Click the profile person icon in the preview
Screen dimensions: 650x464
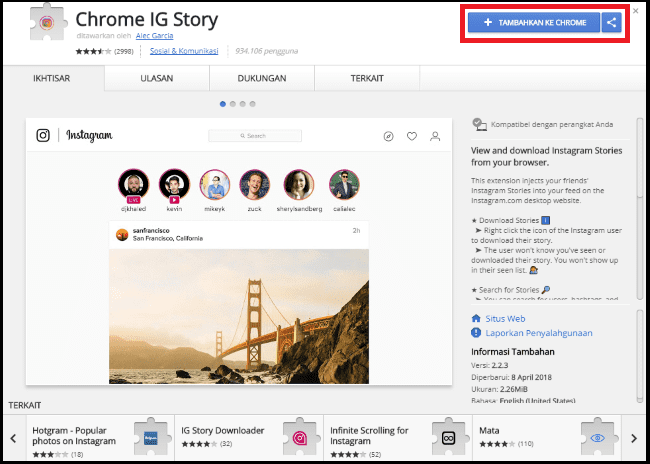click(x=435, y=136)
